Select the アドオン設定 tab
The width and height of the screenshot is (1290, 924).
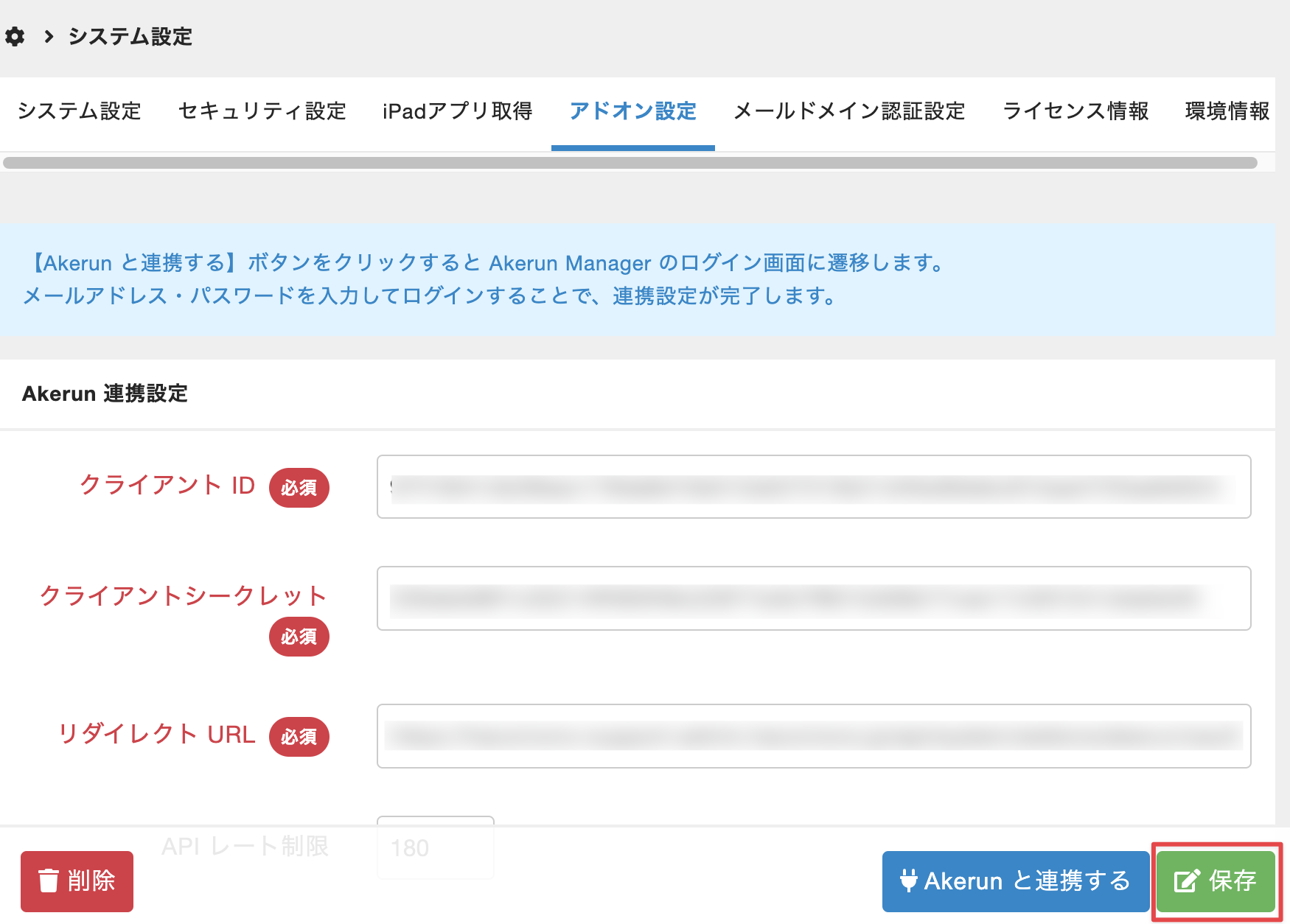click(633, 111)
